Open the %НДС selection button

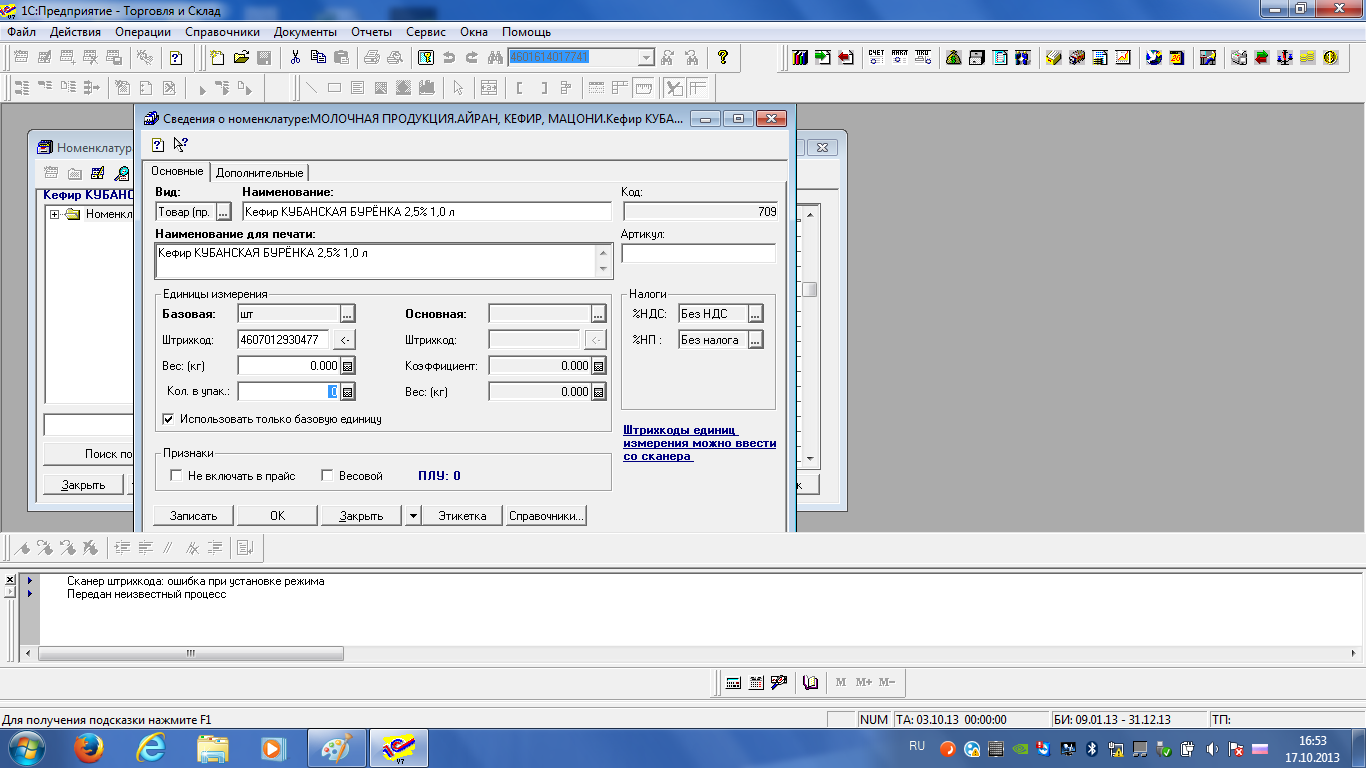pos(756,314)
